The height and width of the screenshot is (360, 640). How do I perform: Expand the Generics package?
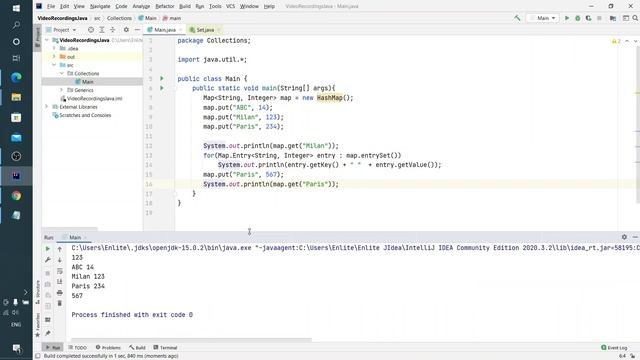[62, 90]
